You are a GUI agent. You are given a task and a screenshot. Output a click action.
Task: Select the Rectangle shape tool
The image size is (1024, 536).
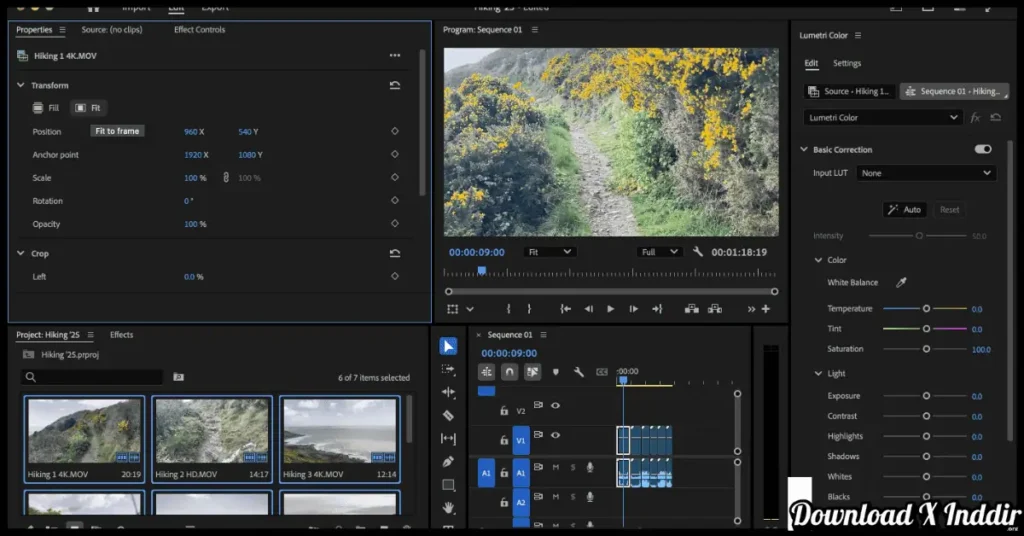point(448,484)
